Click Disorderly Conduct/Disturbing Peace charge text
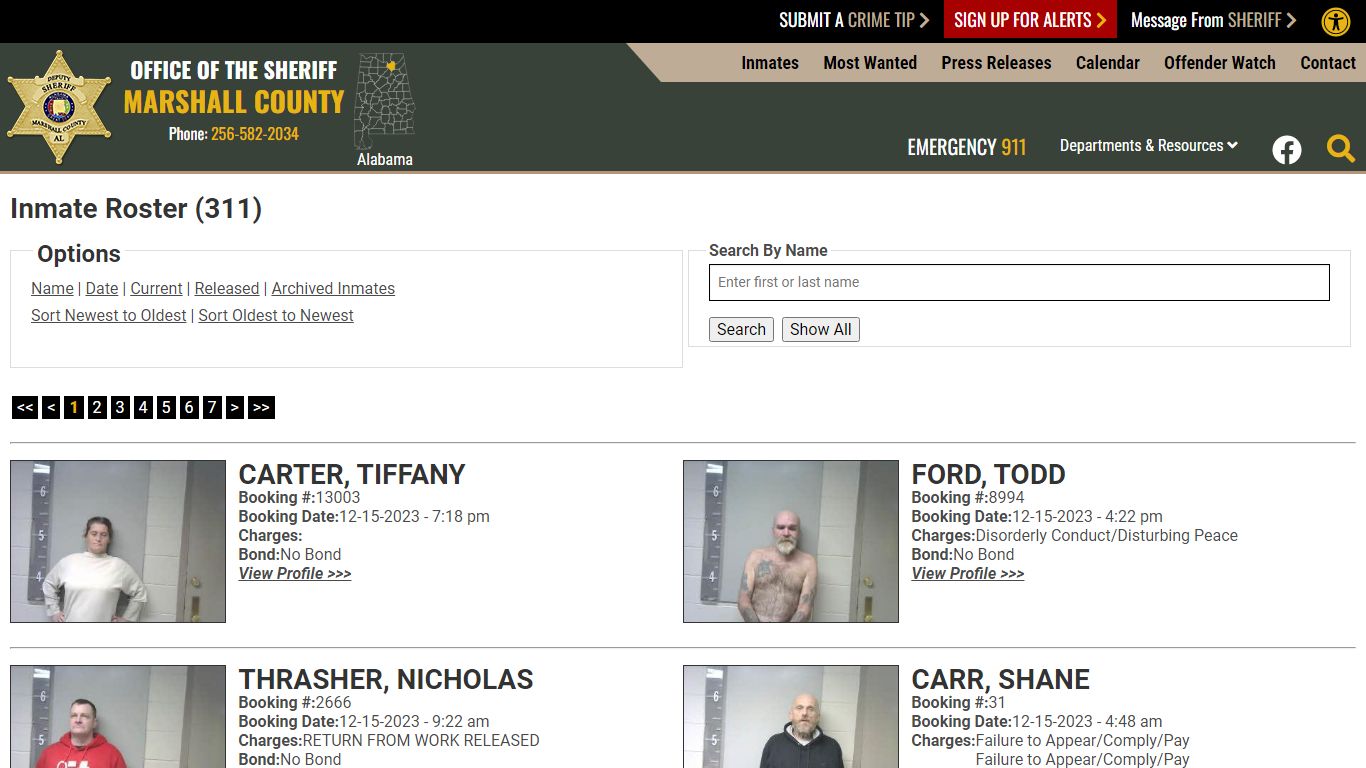Screen dimensions: 1366x768 1107,535
